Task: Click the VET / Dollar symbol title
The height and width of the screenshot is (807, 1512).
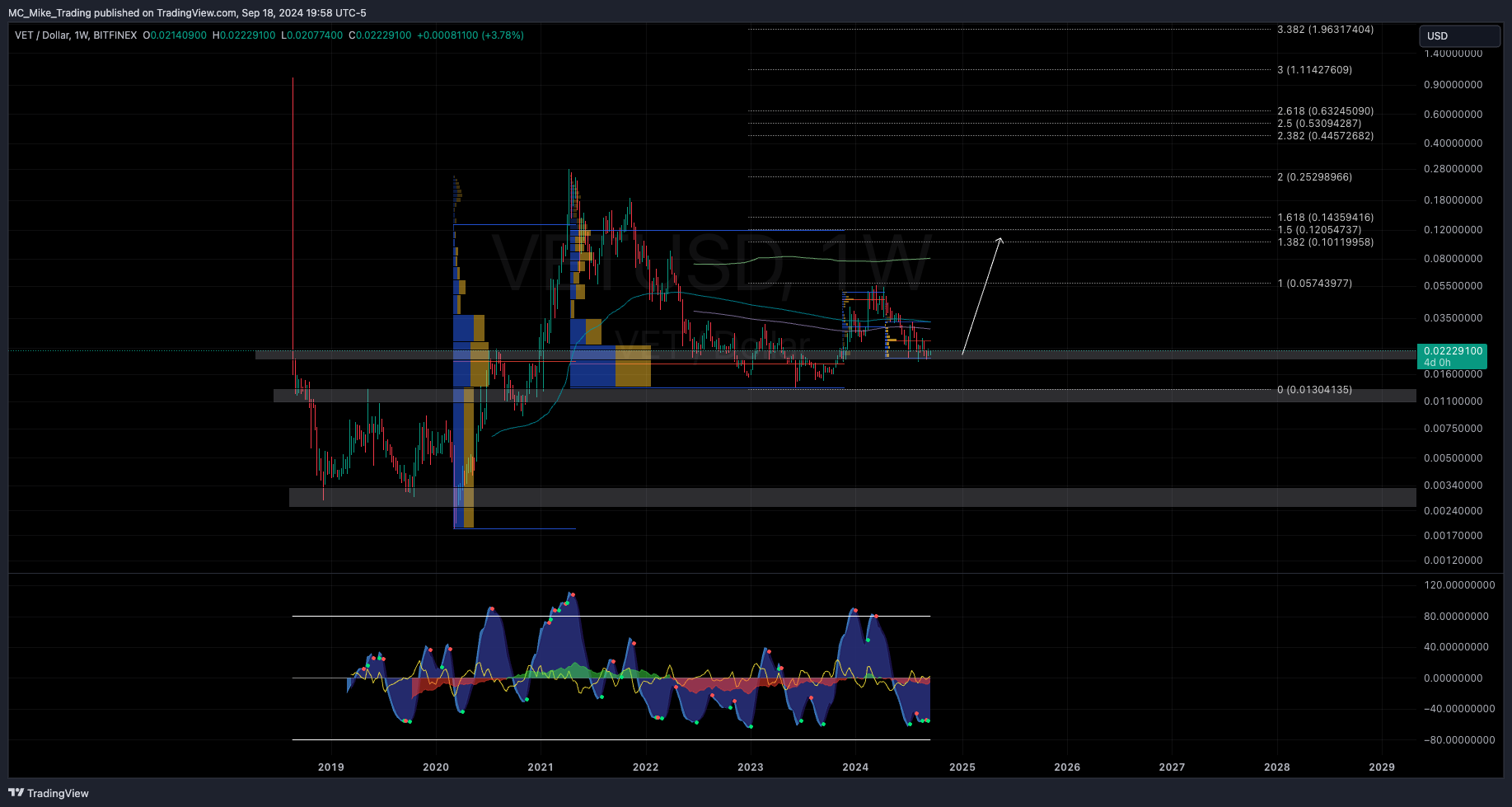Action: (42, 35)
